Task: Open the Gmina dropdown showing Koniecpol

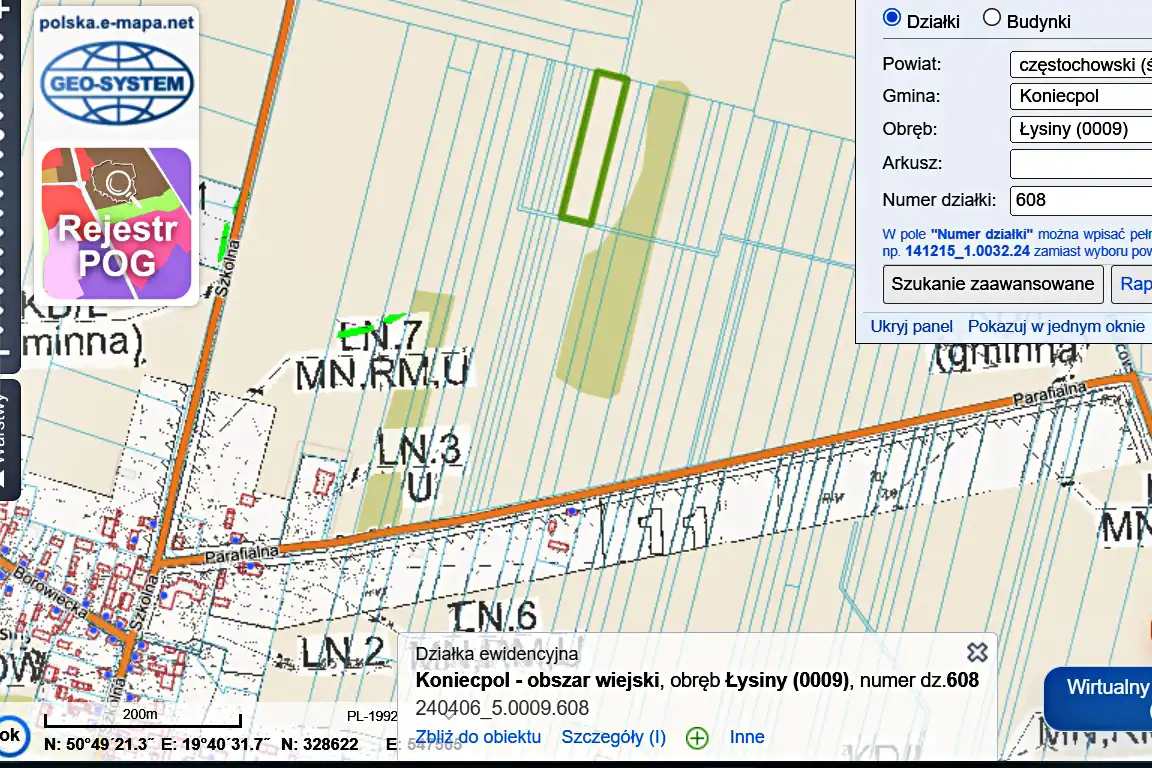Action: (1081, 97)
